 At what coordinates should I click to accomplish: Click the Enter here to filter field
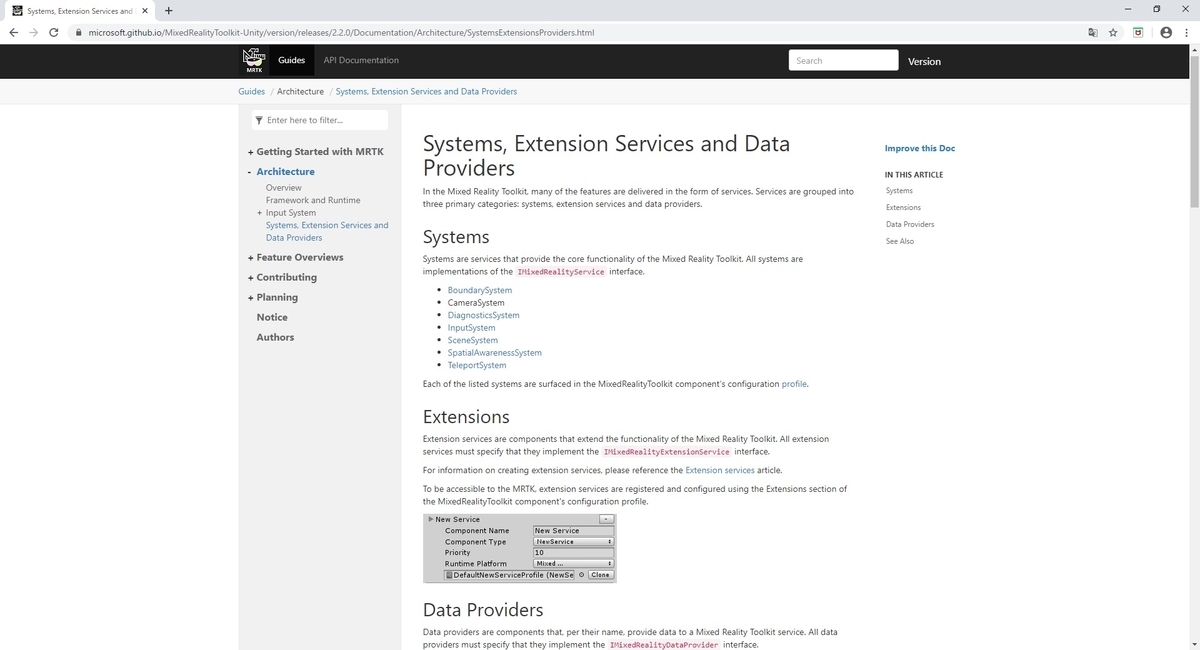pyautogui.click(x=320, y=120)
